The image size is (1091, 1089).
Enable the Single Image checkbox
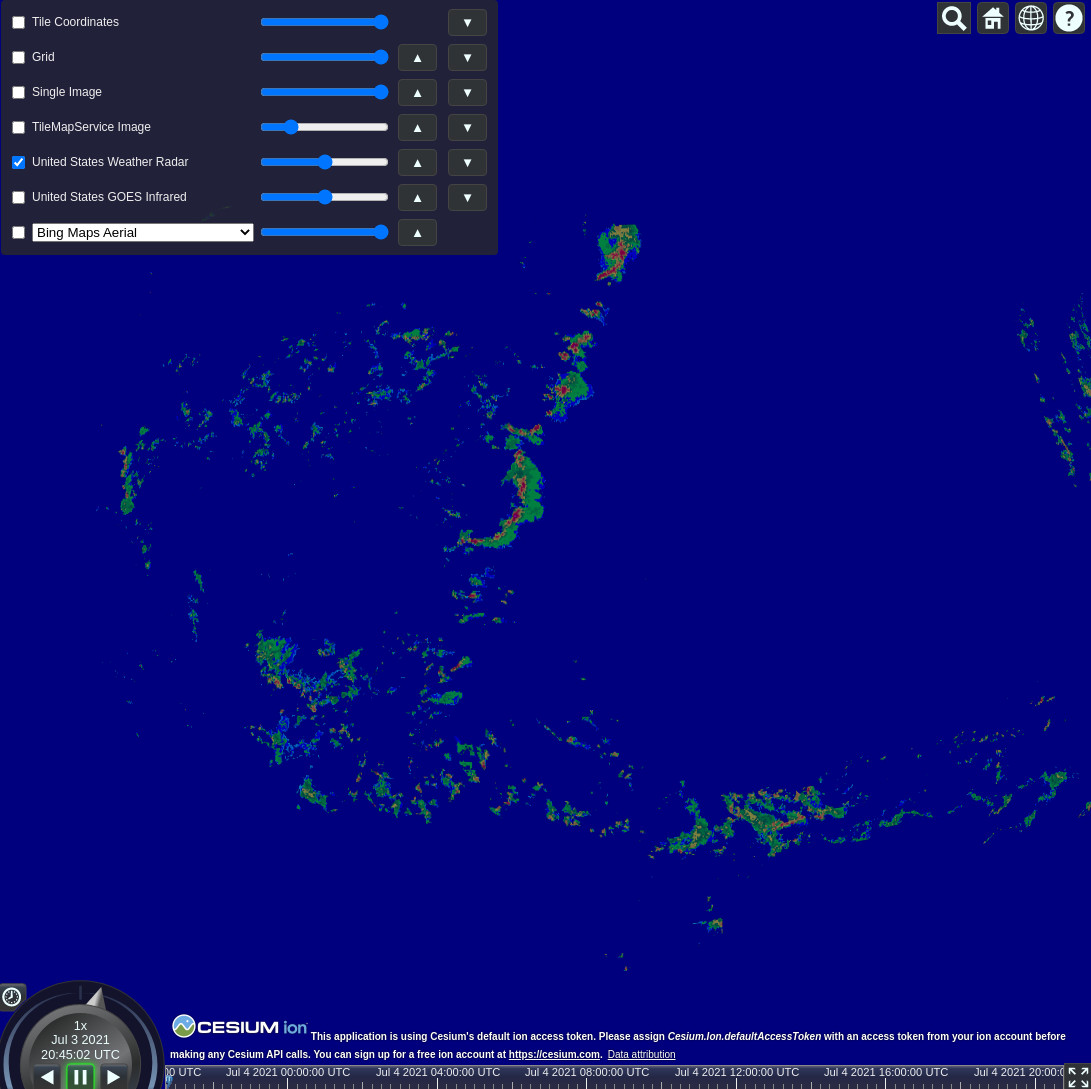click(x=19, y=93)
